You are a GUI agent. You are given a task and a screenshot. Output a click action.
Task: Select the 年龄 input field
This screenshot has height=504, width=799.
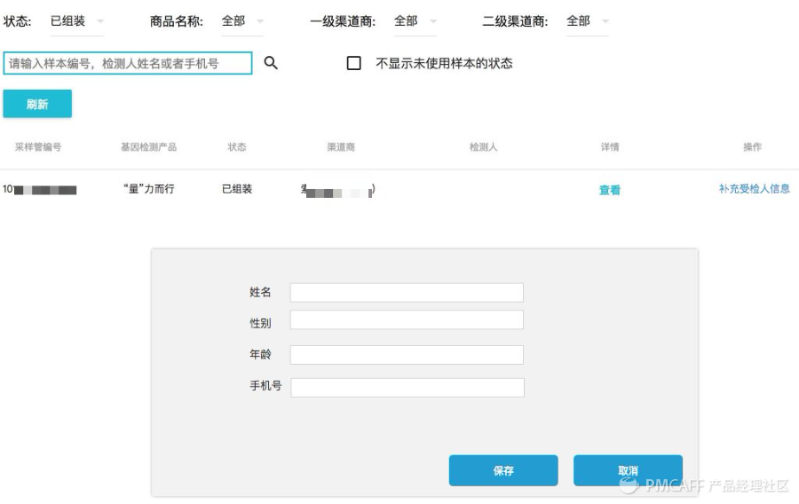[x=407, y=355]
